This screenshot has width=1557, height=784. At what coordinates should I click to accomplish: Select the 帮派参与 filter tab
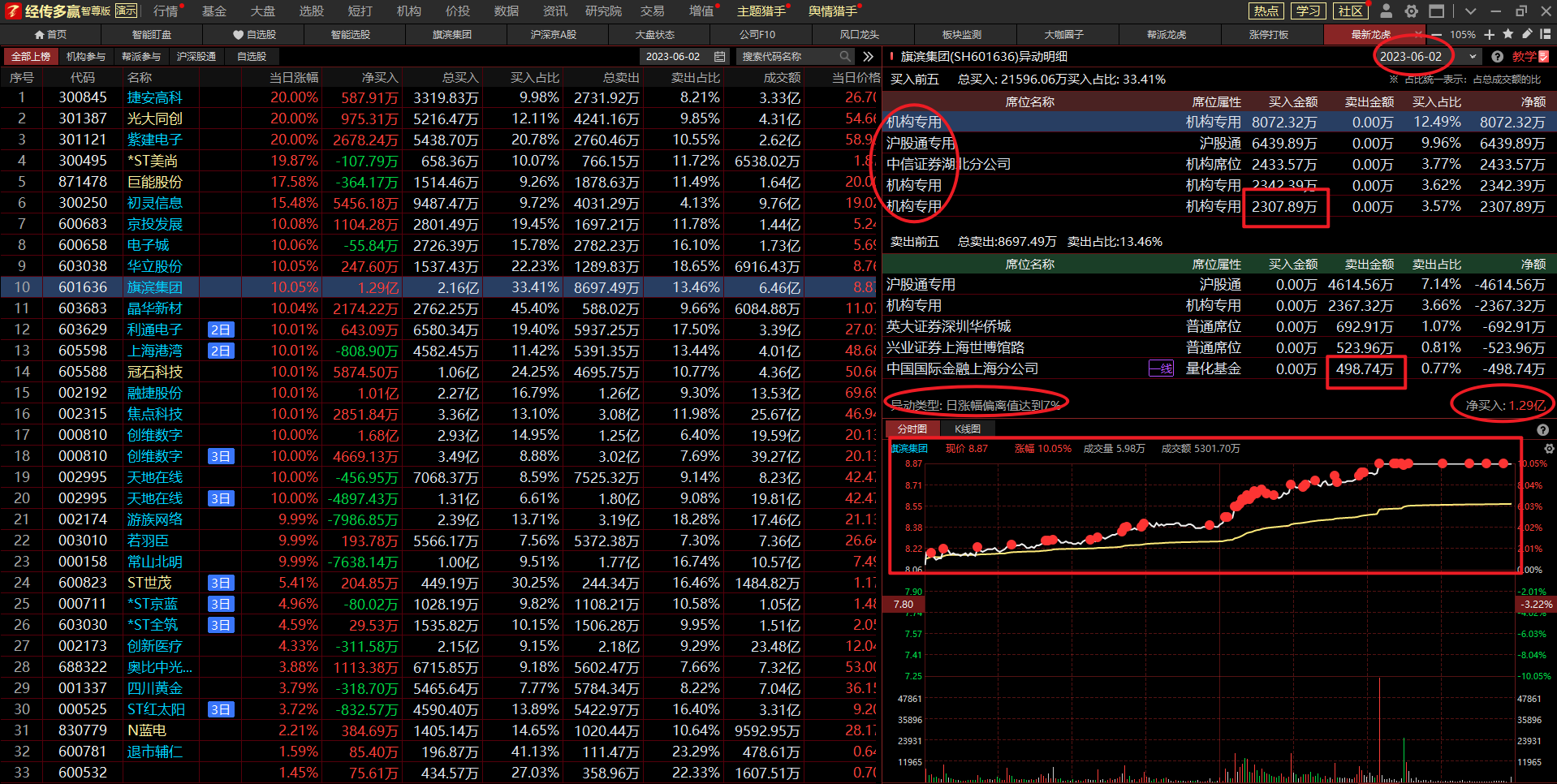141,56
